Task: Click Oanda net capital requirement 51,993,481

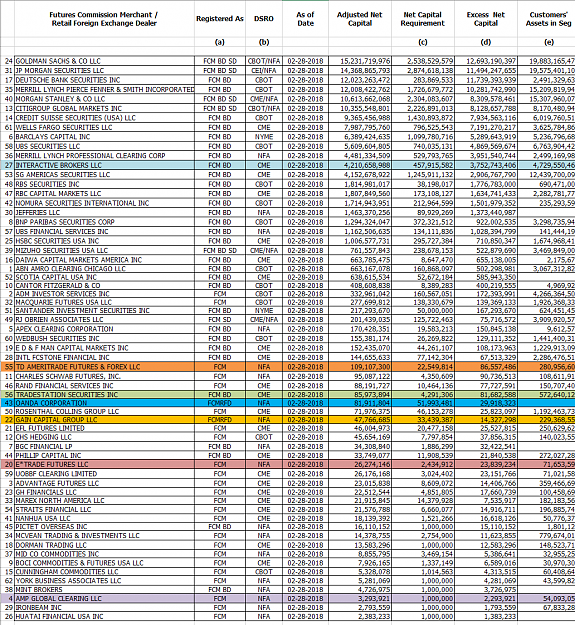Action: click(x=423, y=403)
